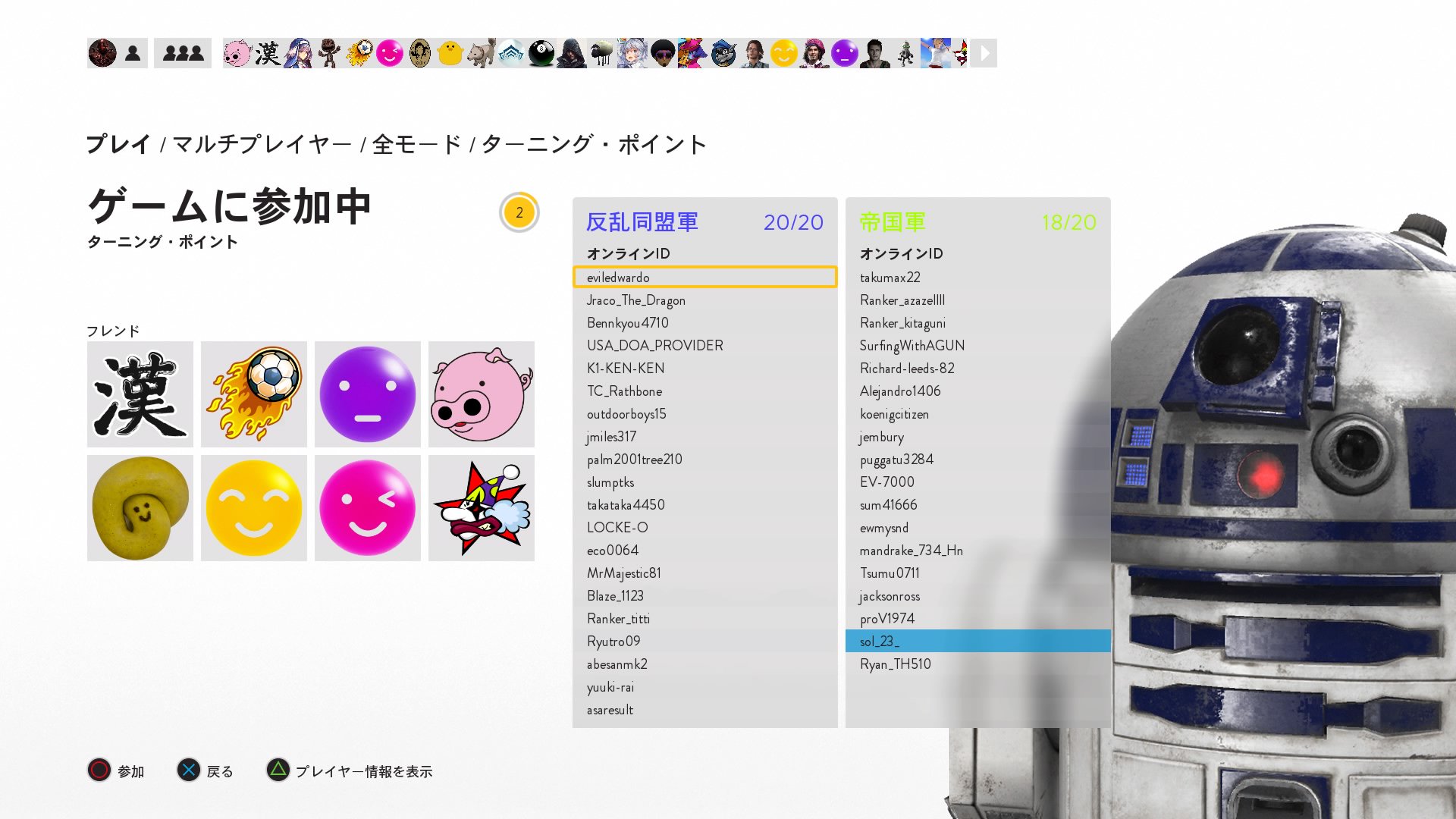Select player SurfingWithAGUN
1456x819 pixels.
(x=978, y=346)
